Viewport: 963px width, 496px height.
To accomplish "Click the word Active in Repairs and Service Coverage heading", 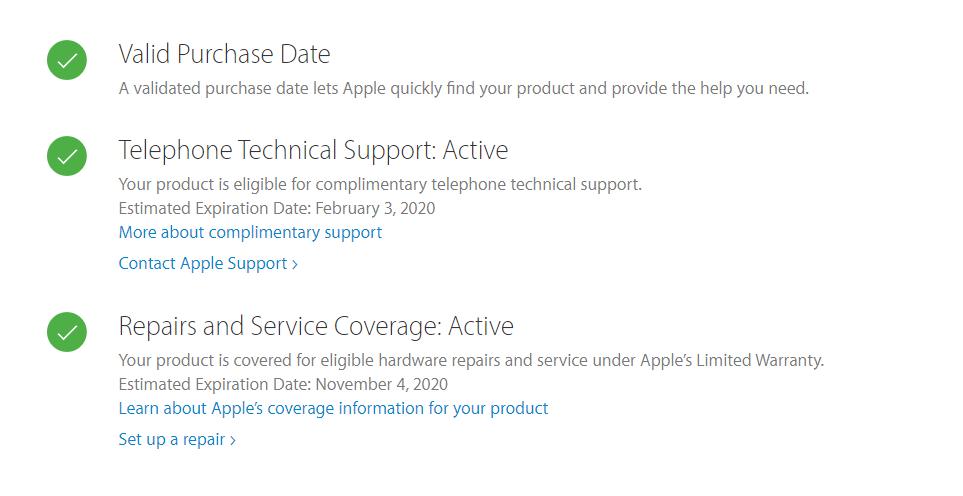I will (x=481, y=326).
